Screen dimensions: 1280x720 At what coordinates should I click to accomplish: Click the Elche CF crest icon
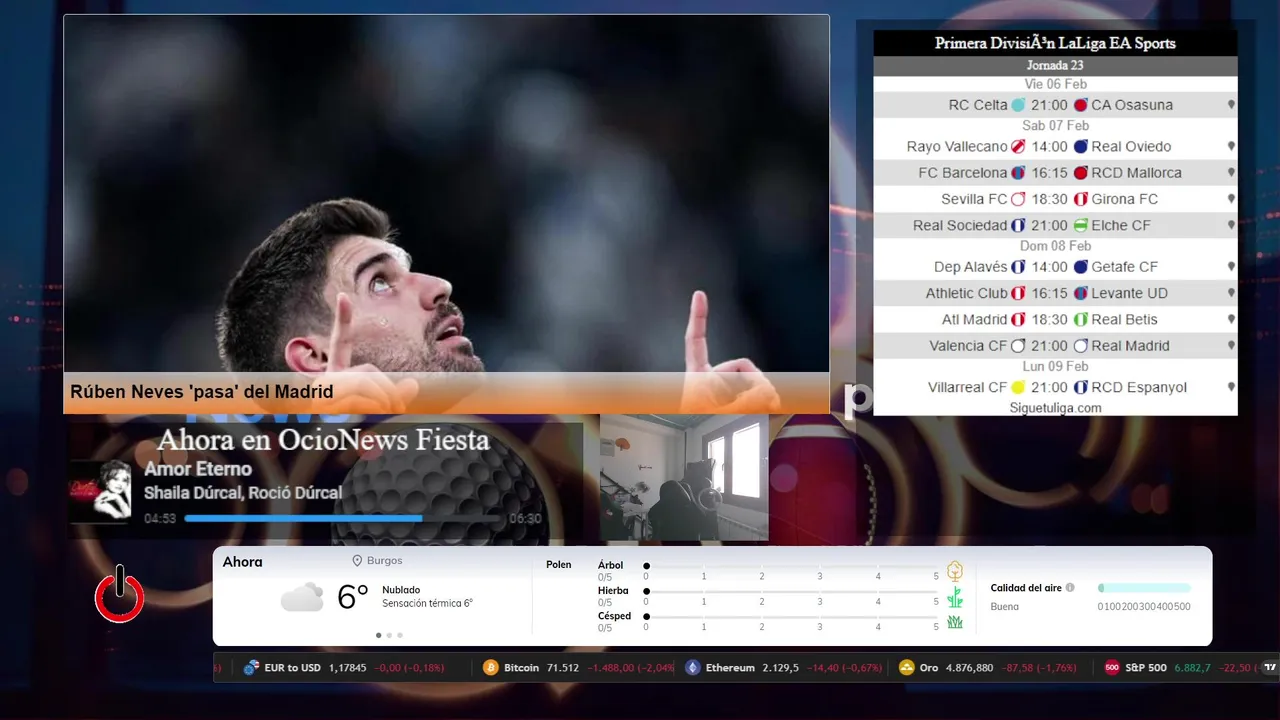[x=1080, y=225]
